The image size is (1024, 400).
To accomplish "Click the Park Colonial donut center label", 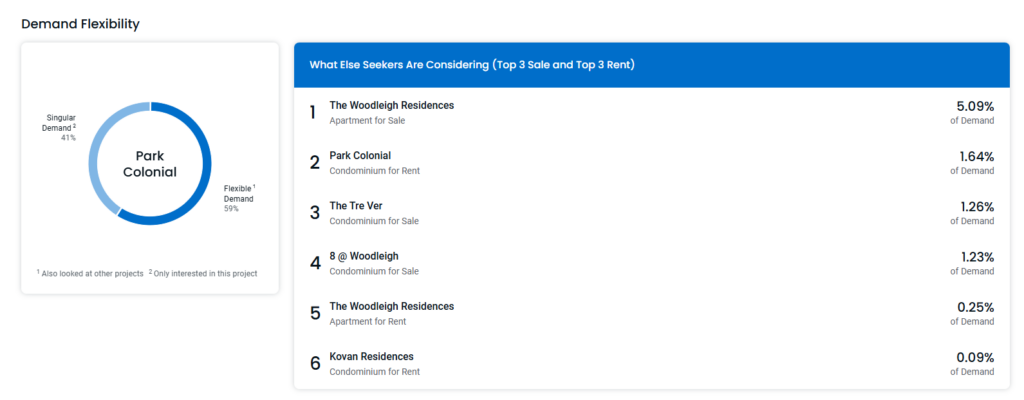I will [x=150, y=164].
